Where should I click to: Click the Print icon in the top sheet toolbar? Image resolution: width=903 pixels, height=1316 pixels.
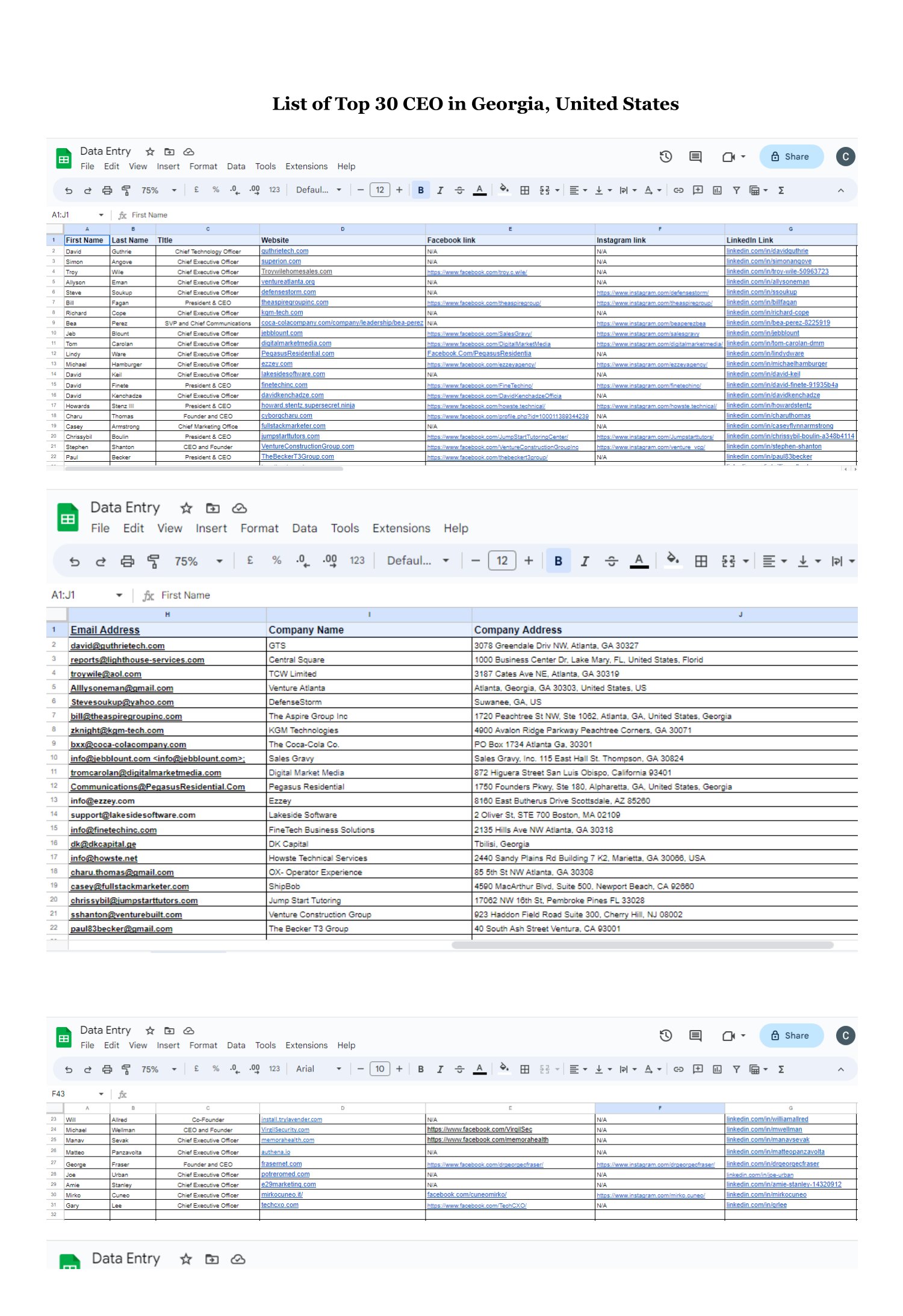click(x=107, y=190)
